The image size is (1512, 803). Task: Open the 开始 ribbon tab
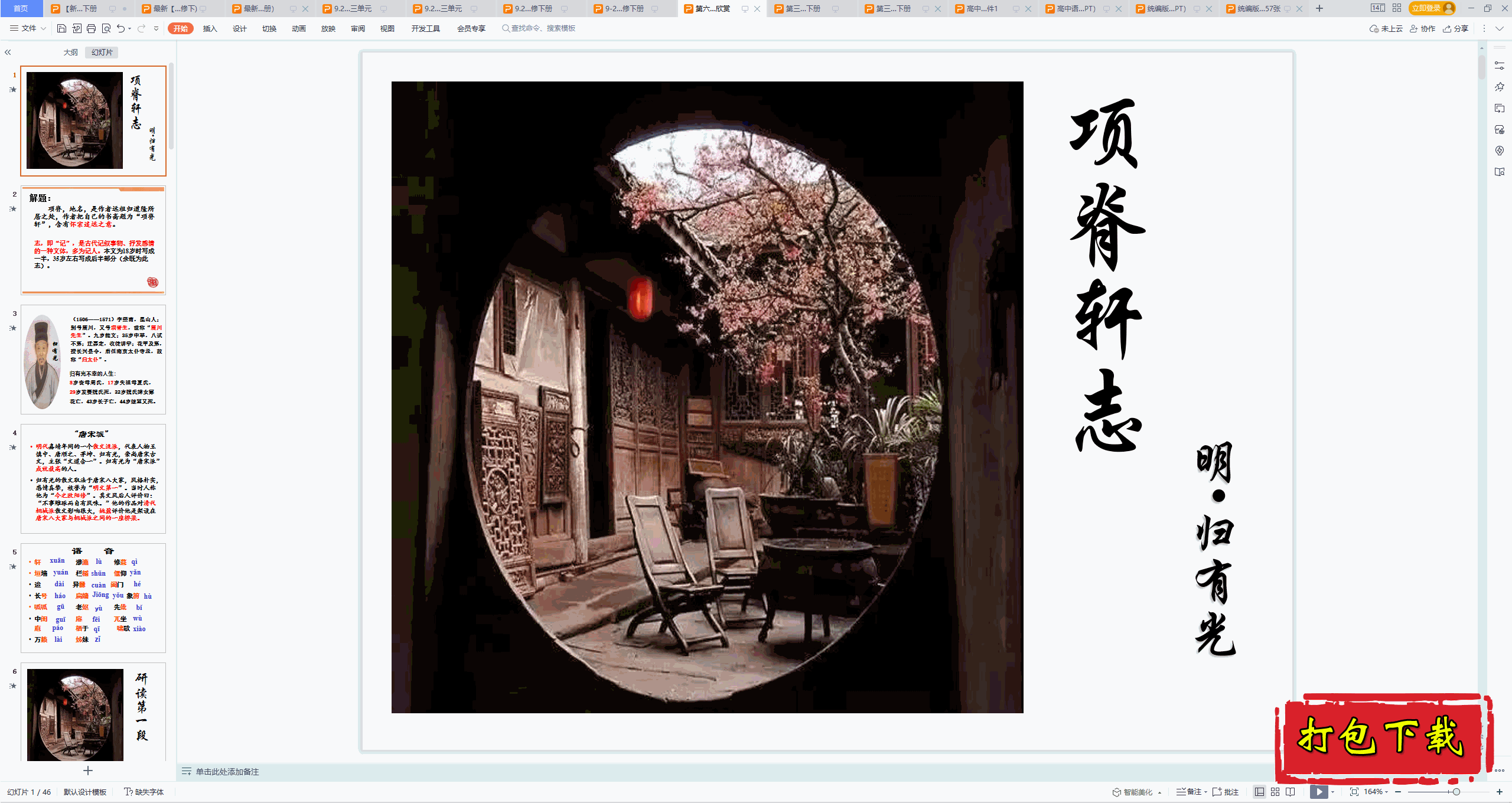180,28
